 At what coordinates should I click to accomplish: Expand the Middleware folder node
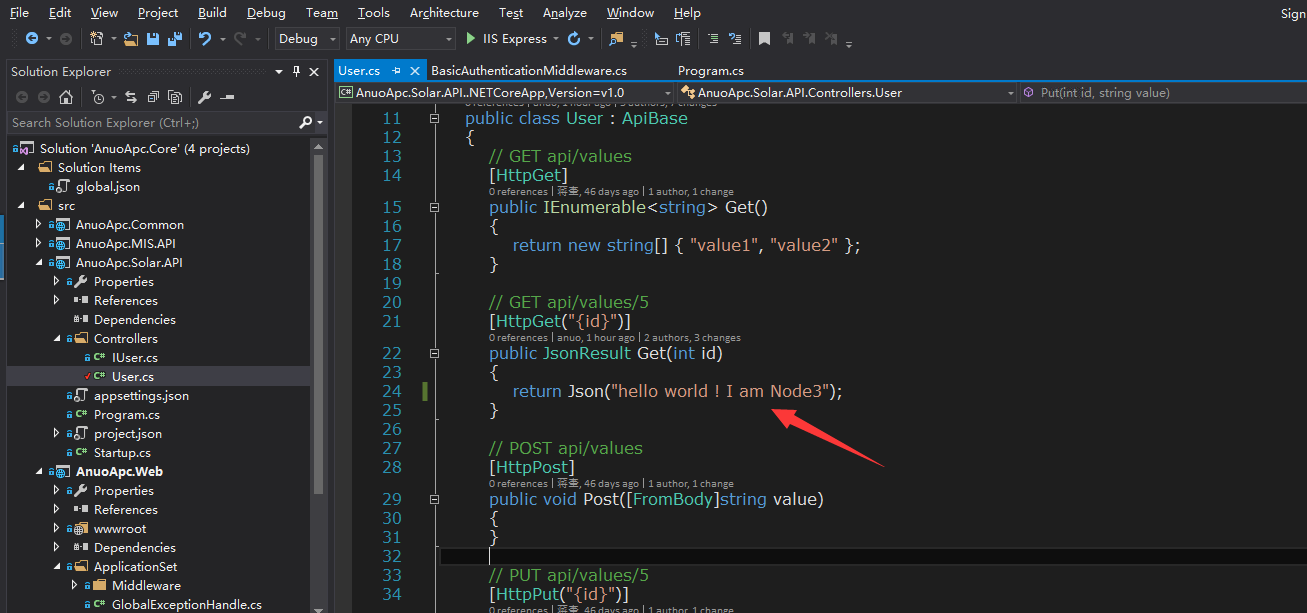click(x=75, y=585)
